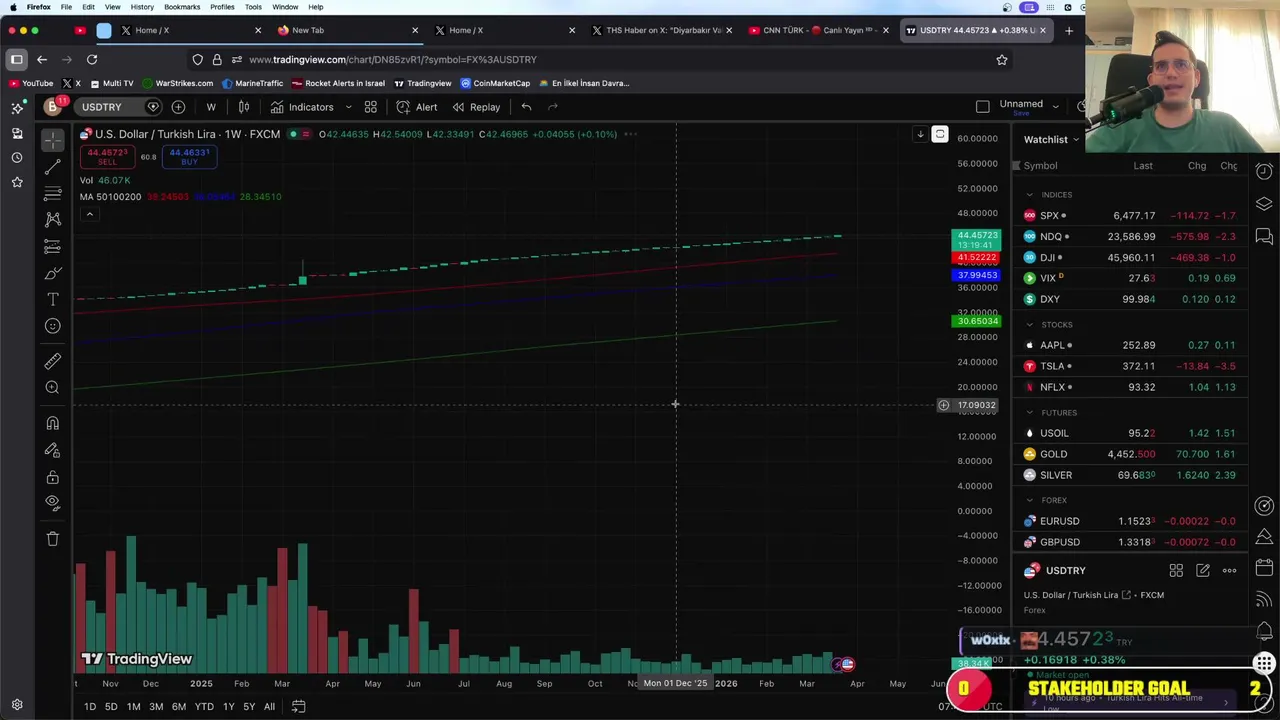Select the trend line drawing tool

[x=53, y=167]
